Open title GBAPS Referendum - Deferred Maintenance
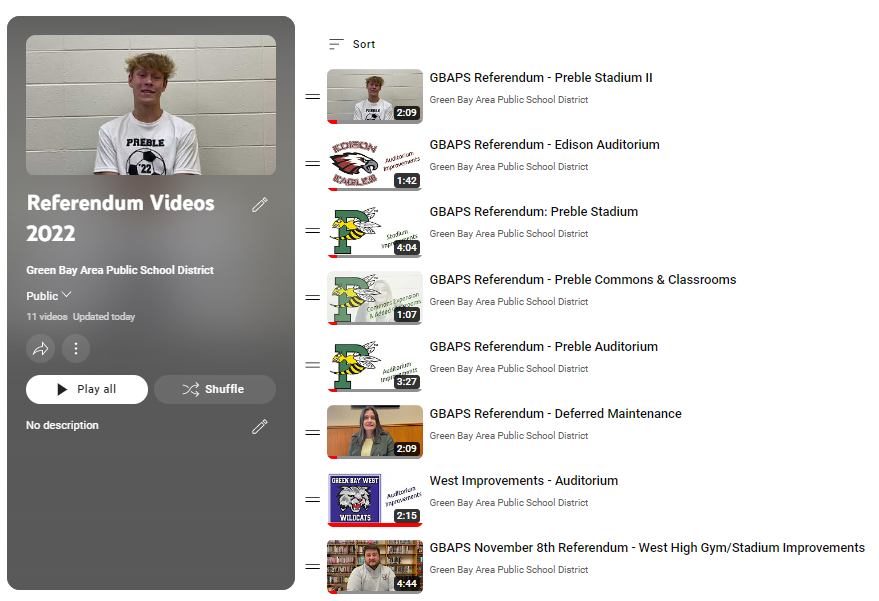The height and width of the screenshot is (601, 879). (x=556, y=414)
